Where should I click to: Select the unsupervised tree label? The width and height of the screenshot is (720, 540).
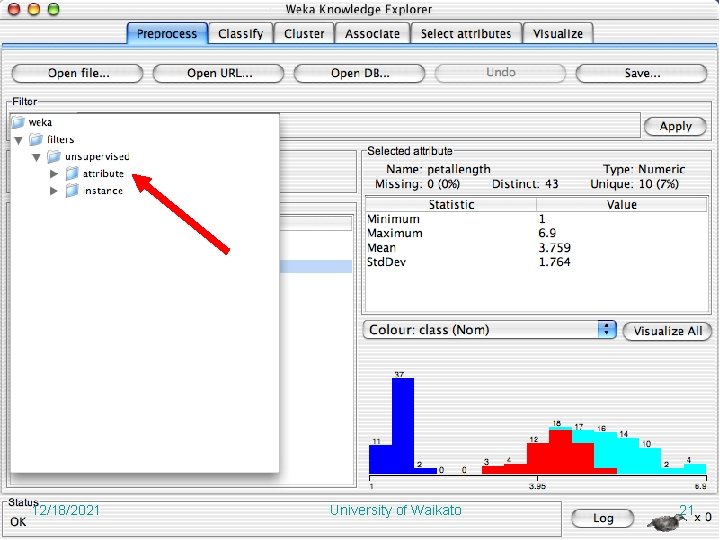point(97,157)
